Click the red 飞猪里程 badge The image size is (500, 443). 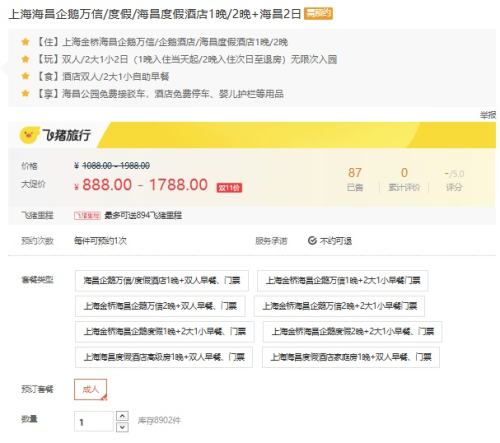[87, 216]
